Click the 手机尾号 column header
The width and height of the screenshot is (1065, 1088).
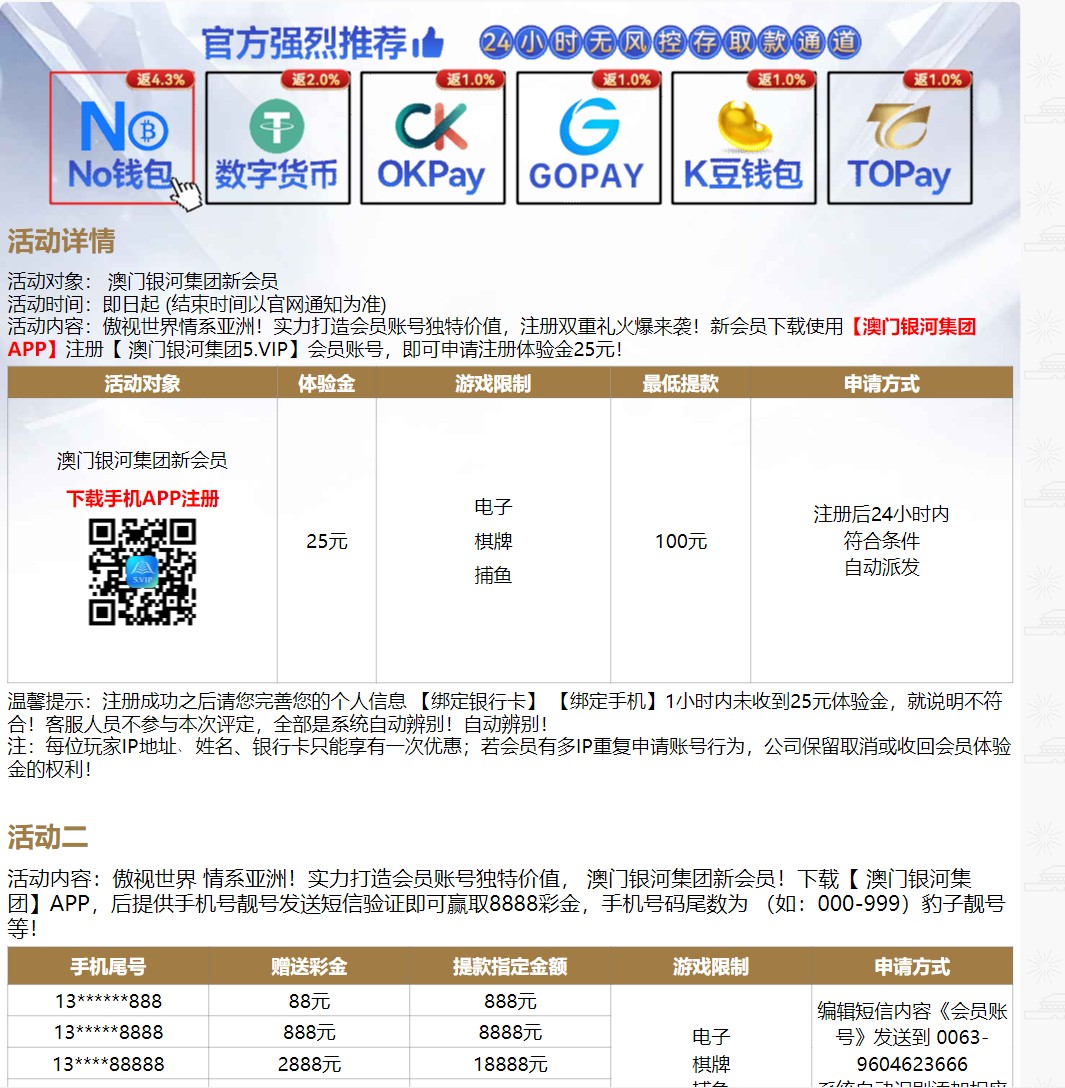(108, 966)
